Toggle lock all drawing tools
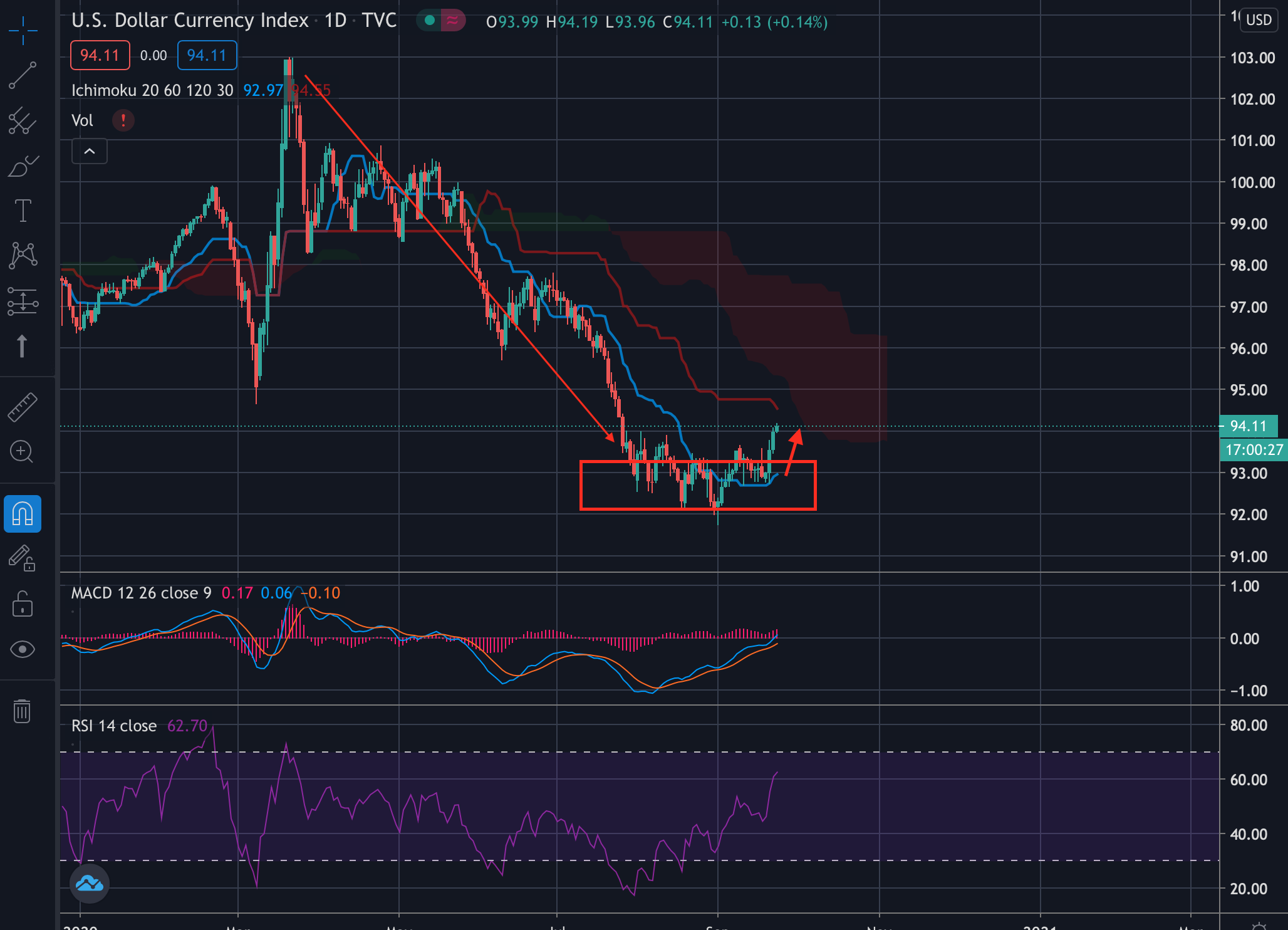Screen dimensions: 1288x930 [23, 604]
